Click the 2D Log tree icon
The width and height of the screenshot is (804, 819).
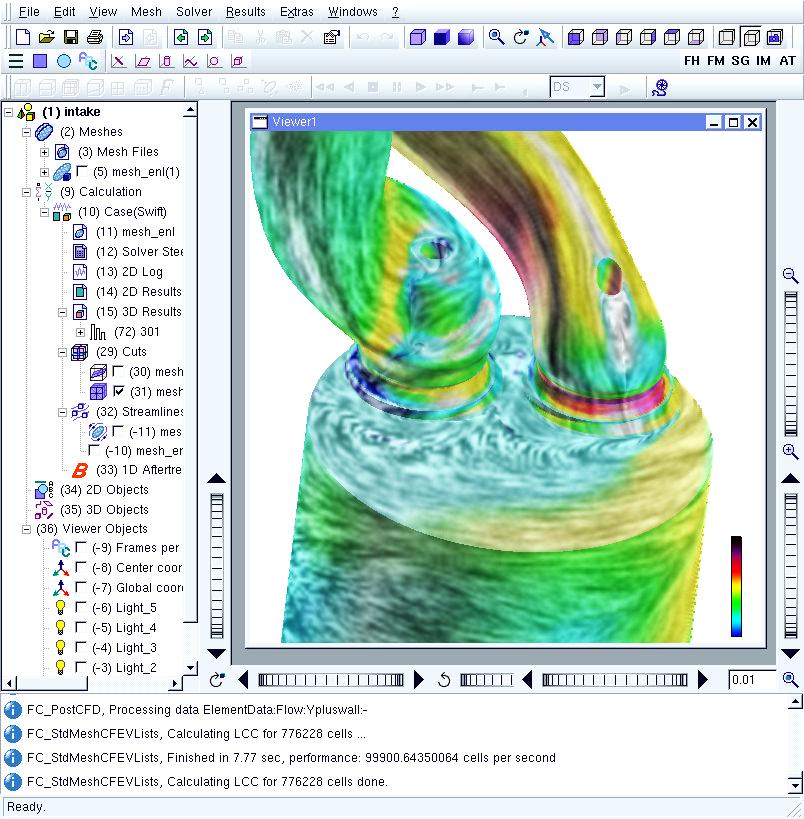tap(81, 272)
